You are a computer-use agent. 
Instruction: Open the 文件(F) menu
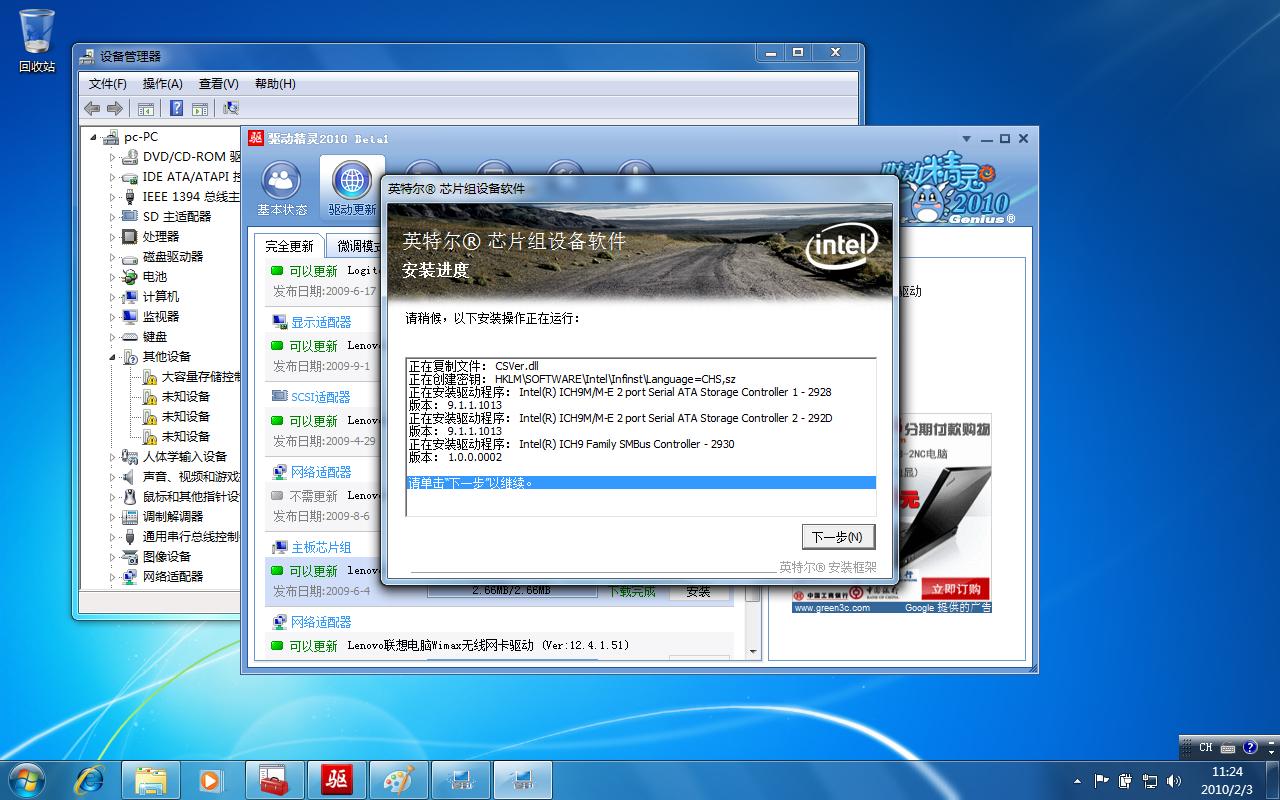[x=108, y=84]
